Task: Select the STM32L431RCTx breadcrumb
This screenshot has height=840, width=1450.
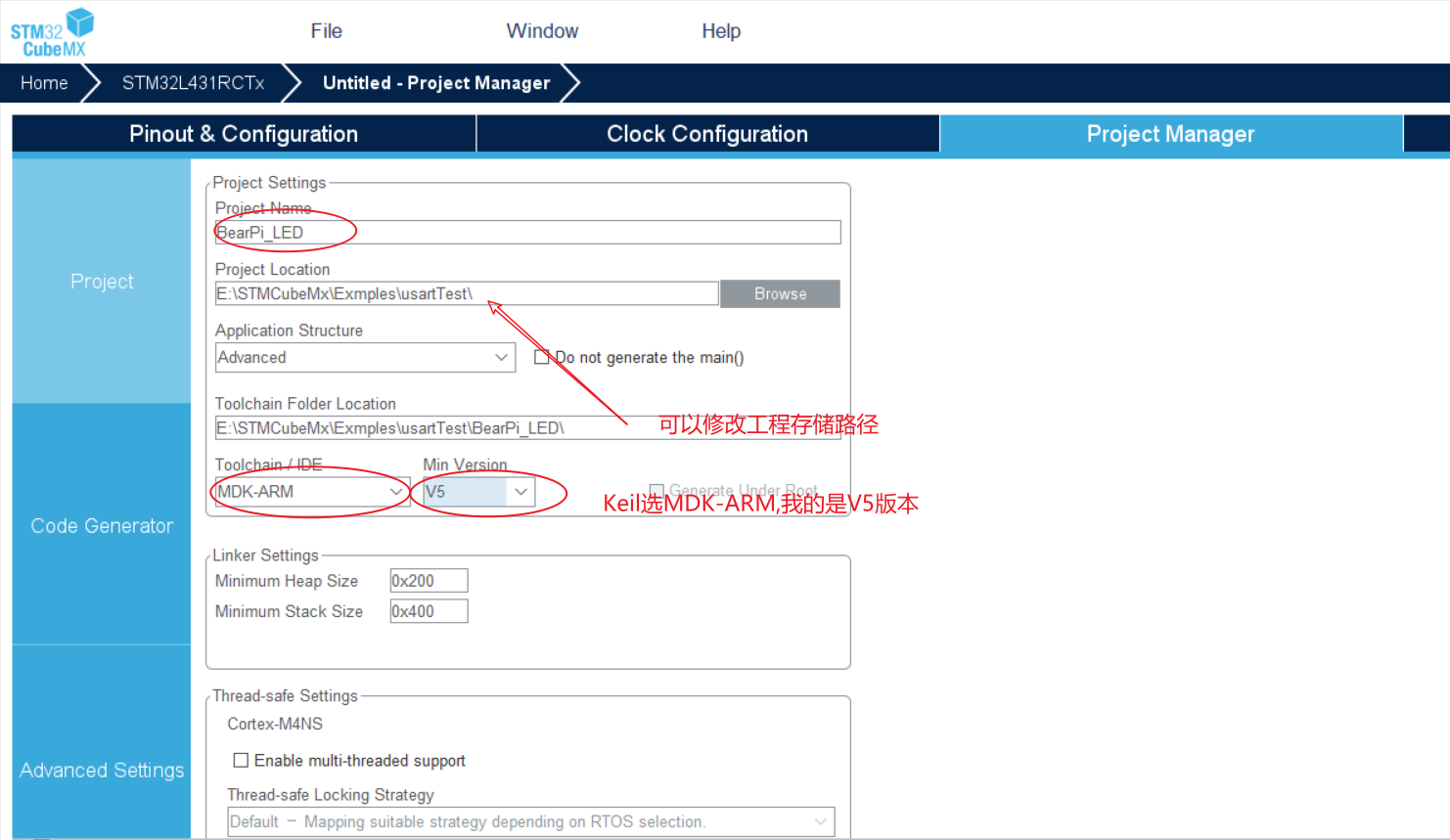Action: [x=193, y=83]
